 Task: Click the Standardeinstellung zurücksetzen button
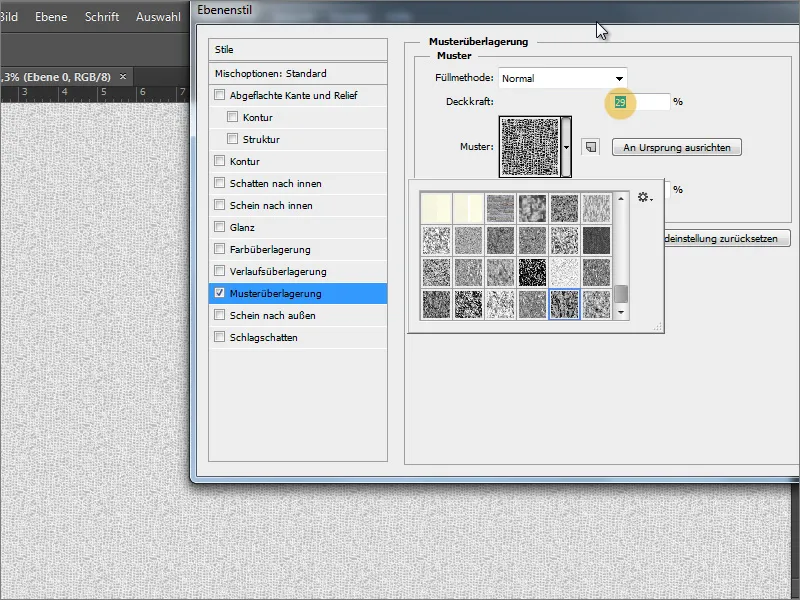(727, 238)
